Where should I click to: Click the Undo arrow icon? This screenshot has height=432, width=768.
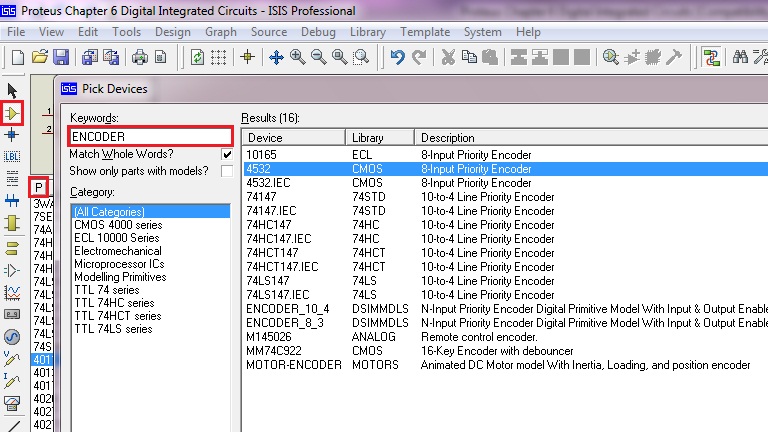coord(398,57)
